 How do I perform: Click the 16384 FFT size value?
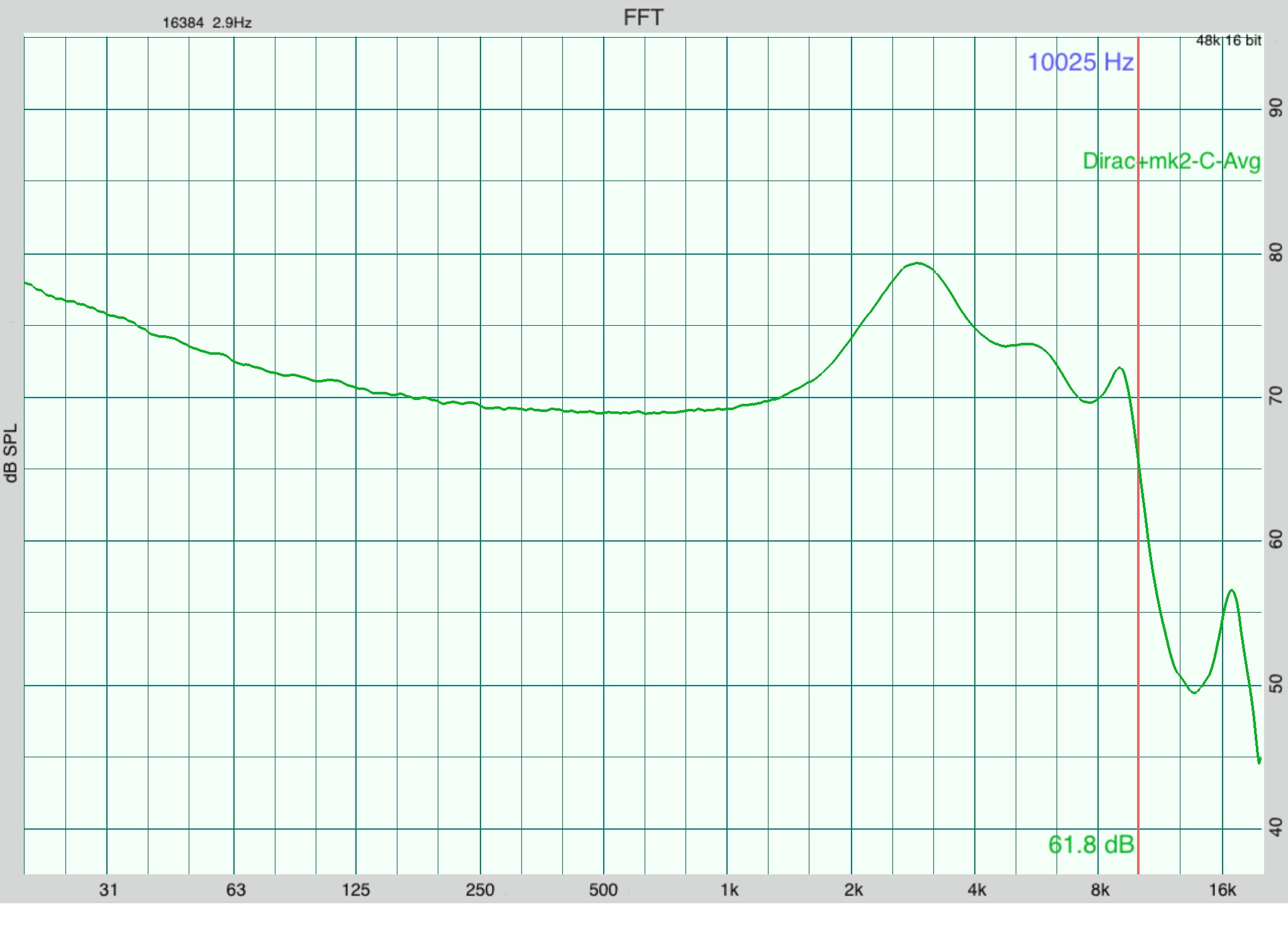pyautogui.click(x=183, y=23)
